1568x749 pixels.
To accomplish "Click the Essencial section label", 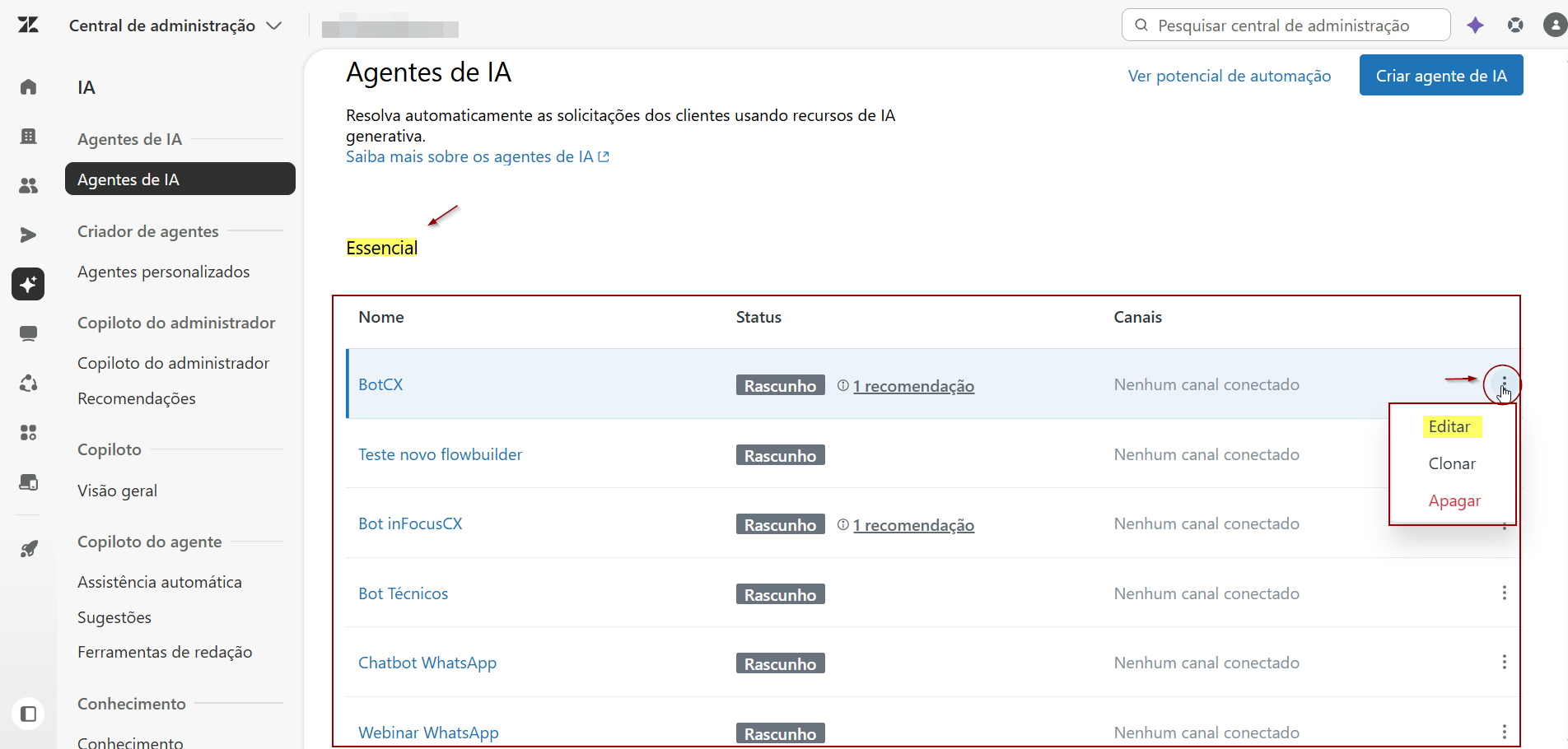I will tap(381, 248).
